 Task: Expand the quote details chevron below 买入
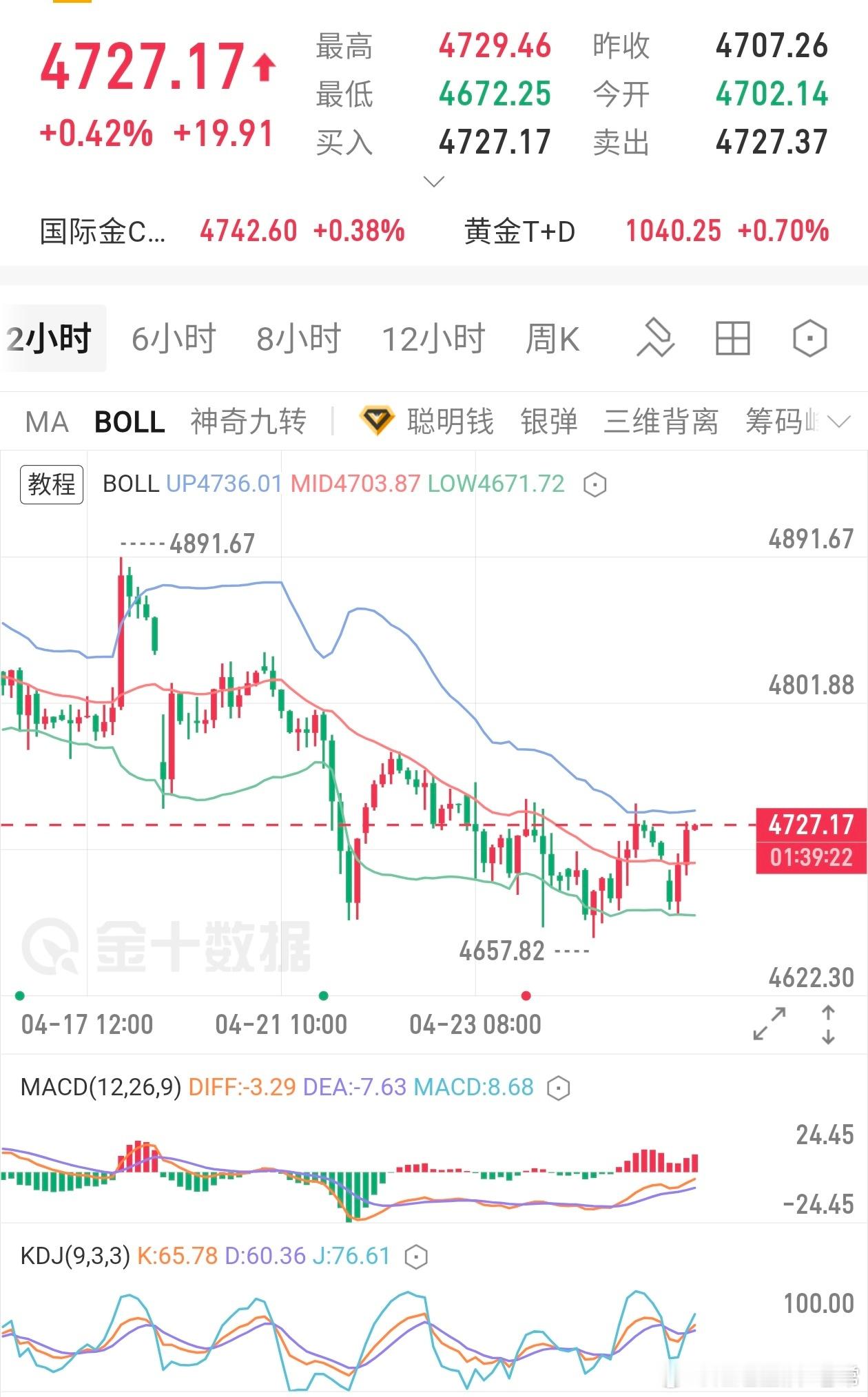pos(432,181)
